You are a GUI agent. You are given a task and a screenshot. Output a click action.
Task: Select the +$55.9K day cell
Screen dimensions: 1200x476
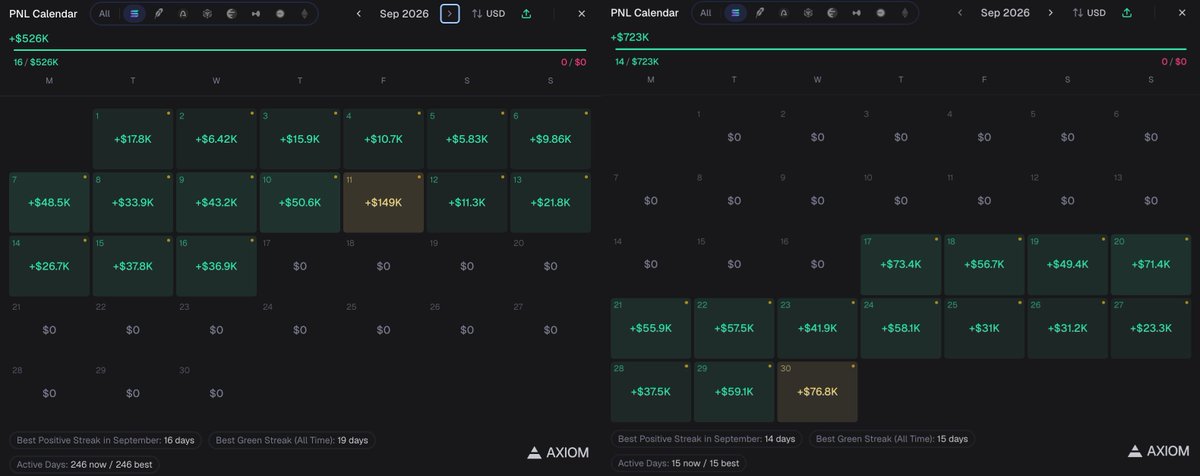click(x=650, y=327)
